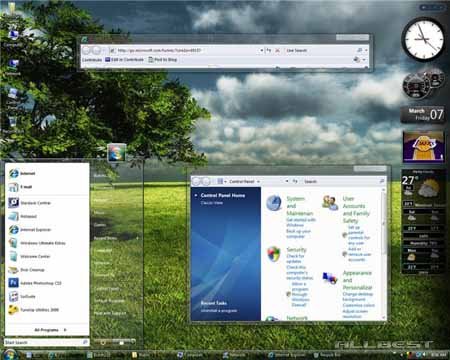Click the Control Panel vertical scrollbar
Viewport: 450px width, 360px height.
pos(383,253)
